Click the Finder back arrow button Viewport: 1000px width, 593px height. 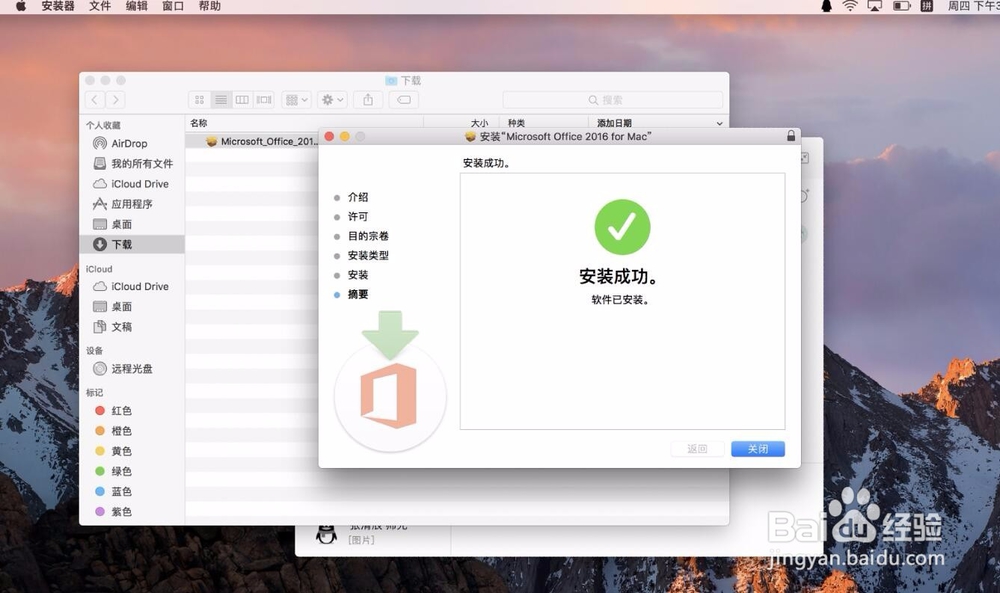click(95, 99)
